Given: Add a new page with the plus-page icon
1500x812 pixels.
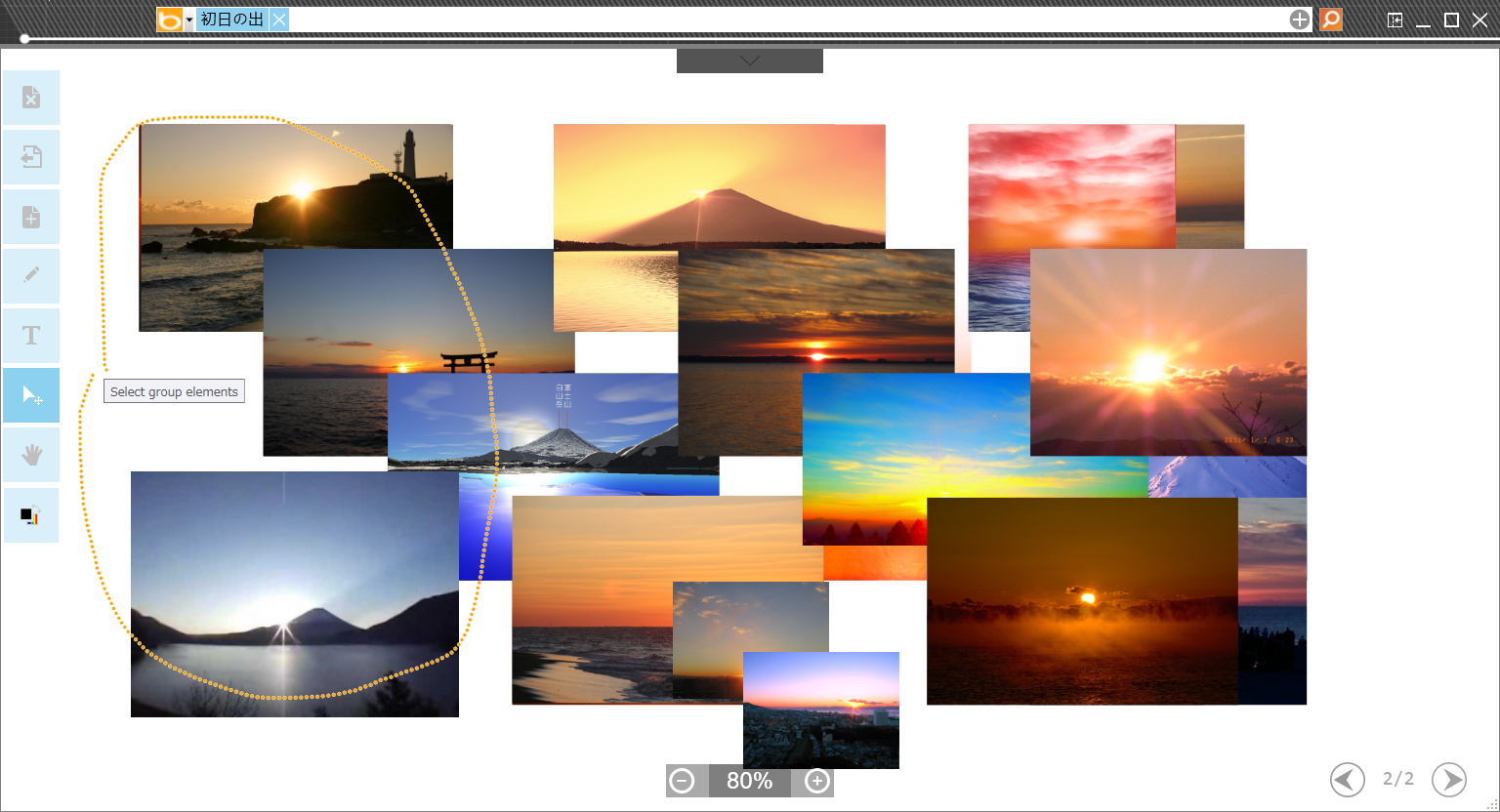Looking at the screenshot, I should 31,217.
